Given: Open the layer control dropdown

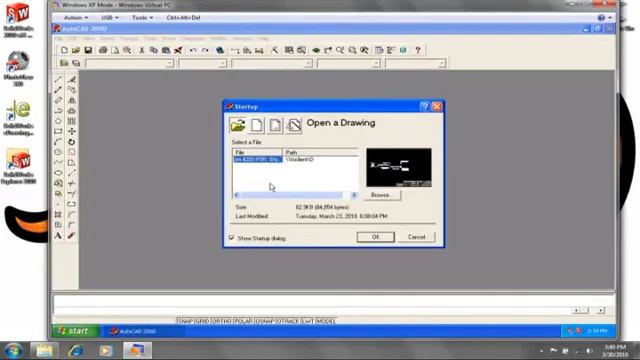Looking at the screenshot, I should [129, 63].
